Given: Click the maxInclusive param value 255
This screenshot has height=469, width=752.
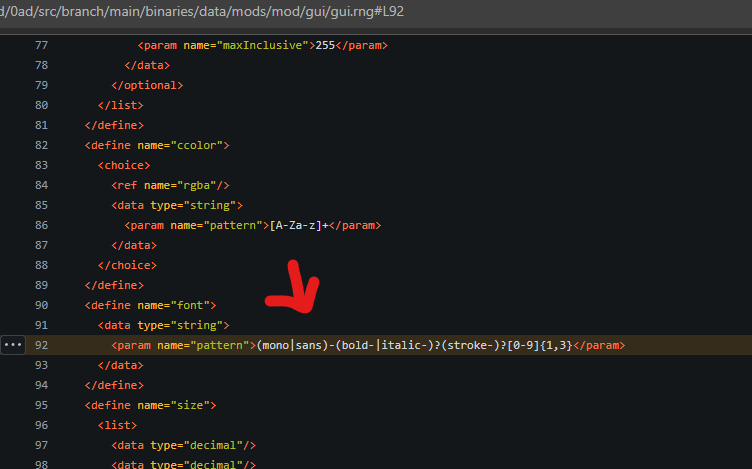Looking at the screenshot, I should (x=325, y=45).
